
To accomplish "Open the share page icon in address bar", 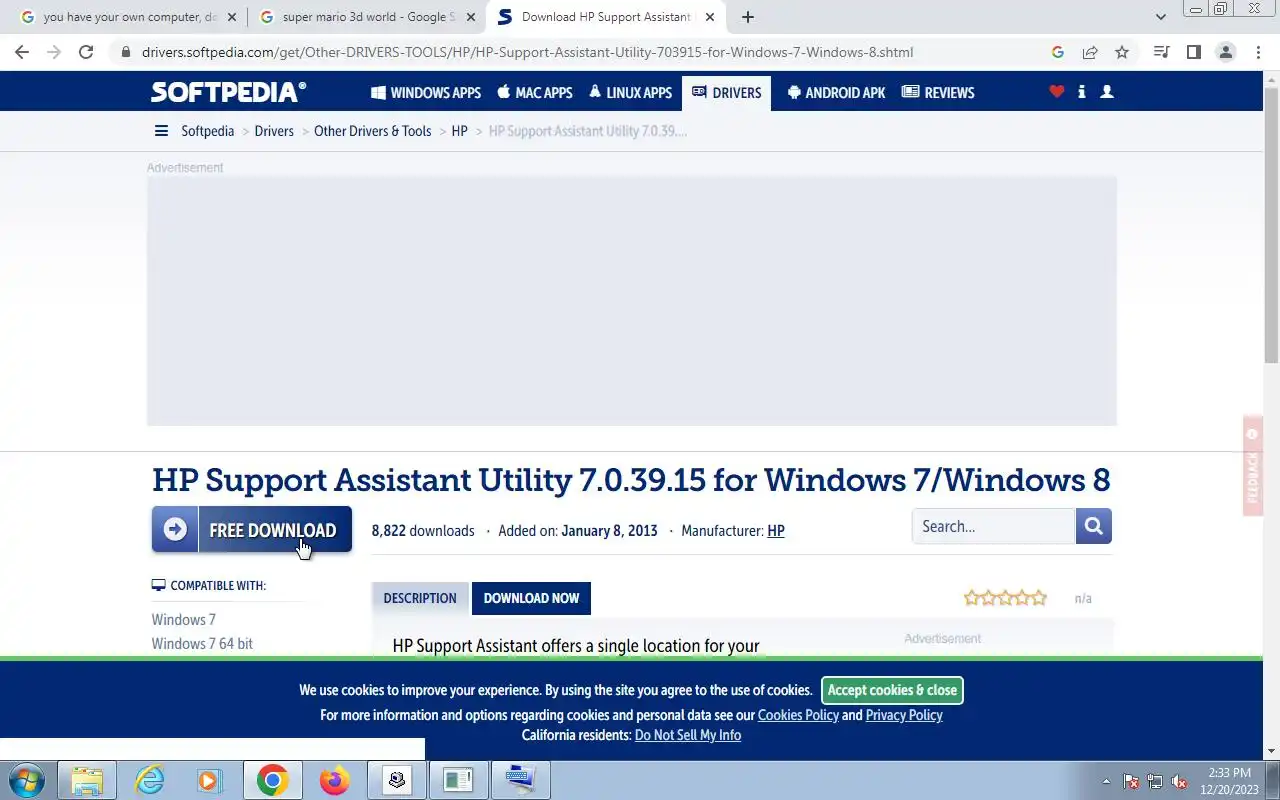I will click(x=1090, y=52).
